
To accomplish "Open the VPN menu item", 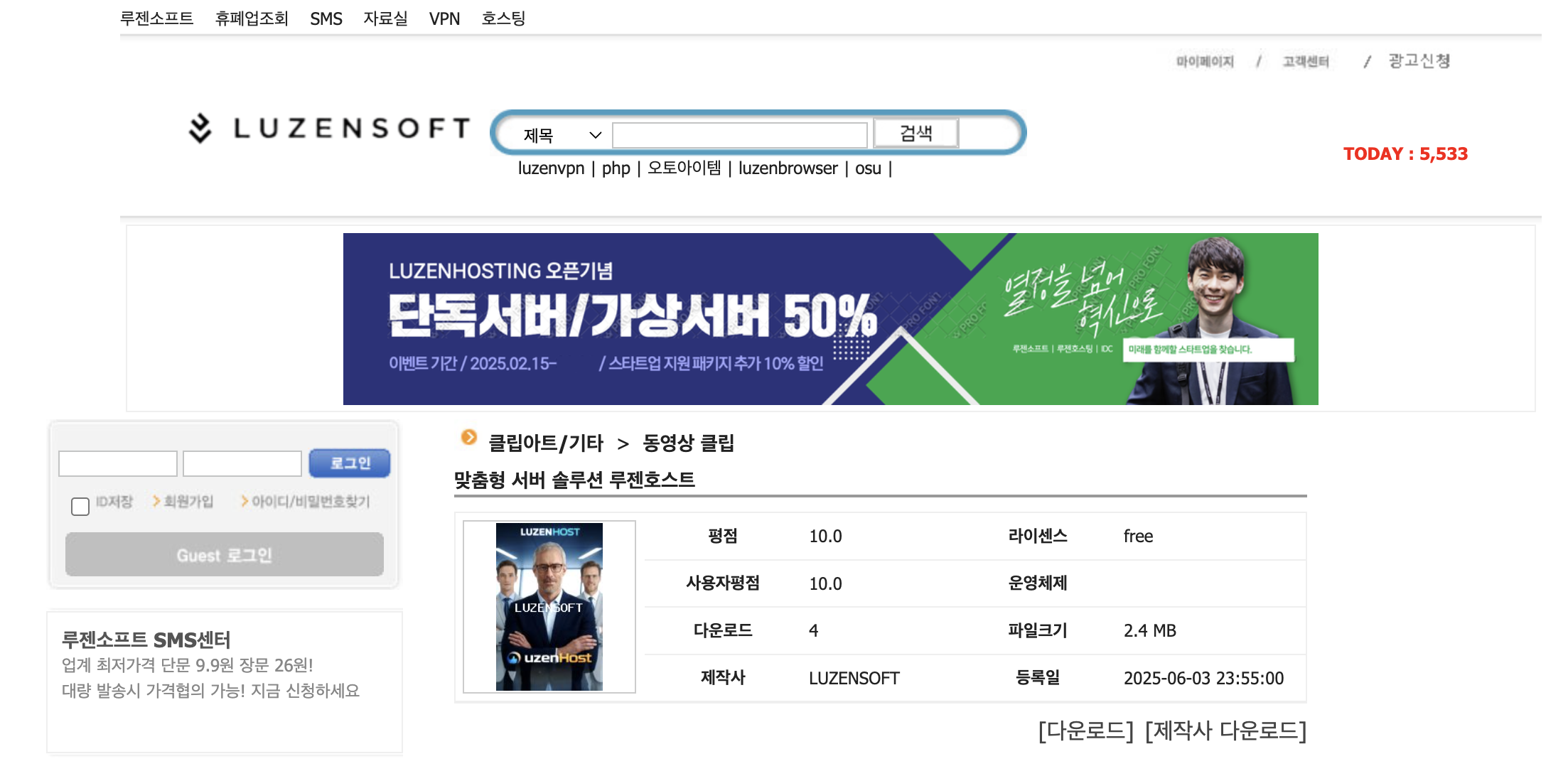I will click(x=444, y=18).
